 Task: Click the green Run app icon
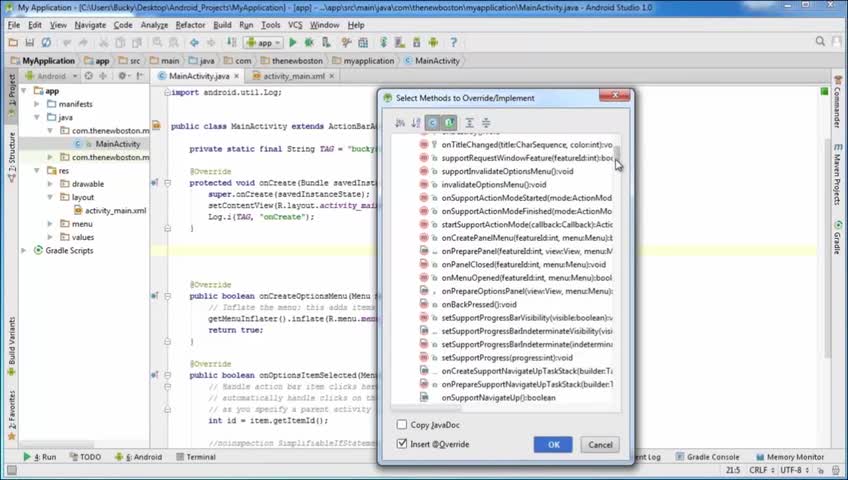pos(293,42)
